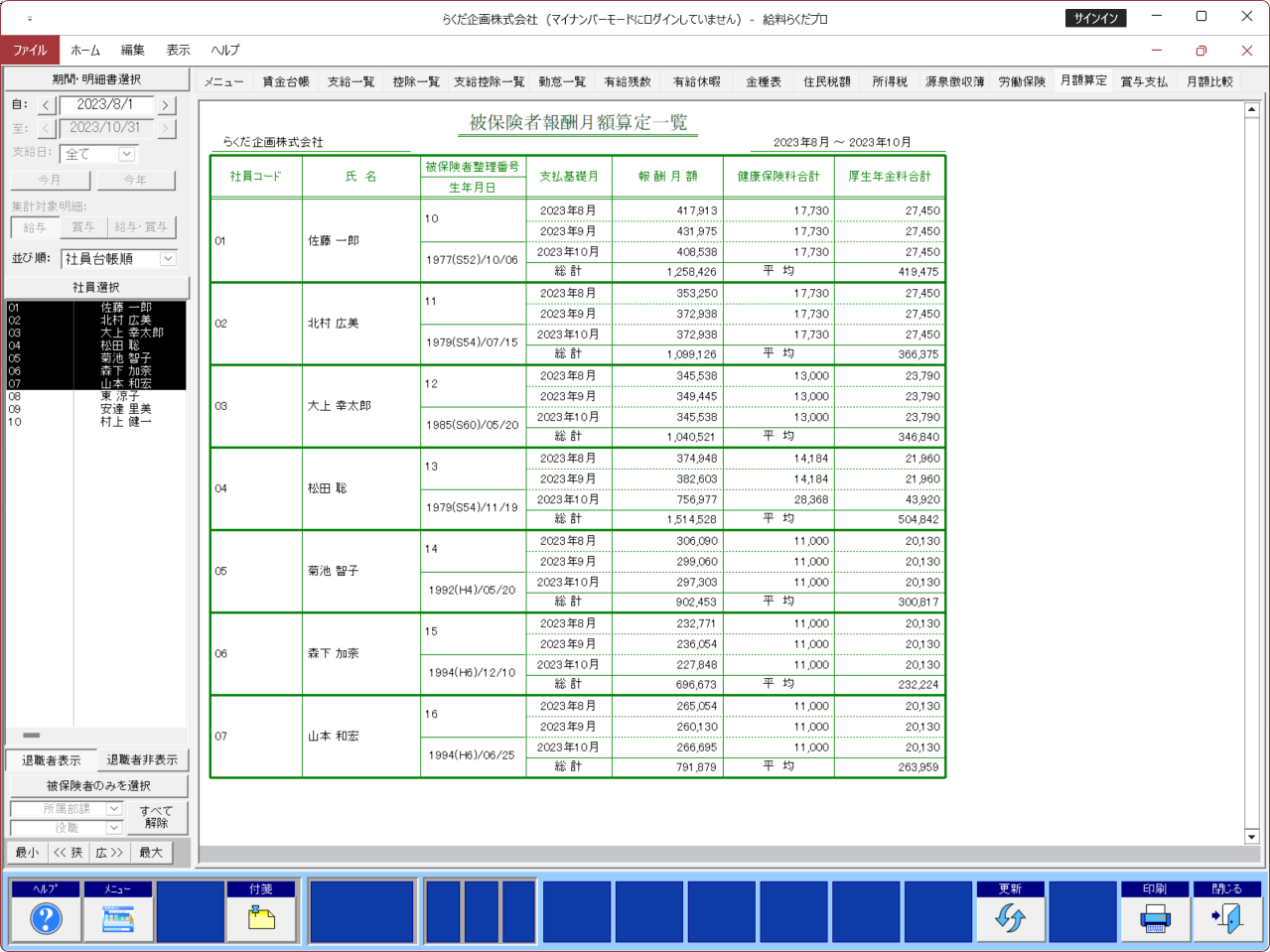This screenshot has height=952, width=1270.
Task: Click 被保険者報酬月額算定一覧 title
Action: point(579,122)
